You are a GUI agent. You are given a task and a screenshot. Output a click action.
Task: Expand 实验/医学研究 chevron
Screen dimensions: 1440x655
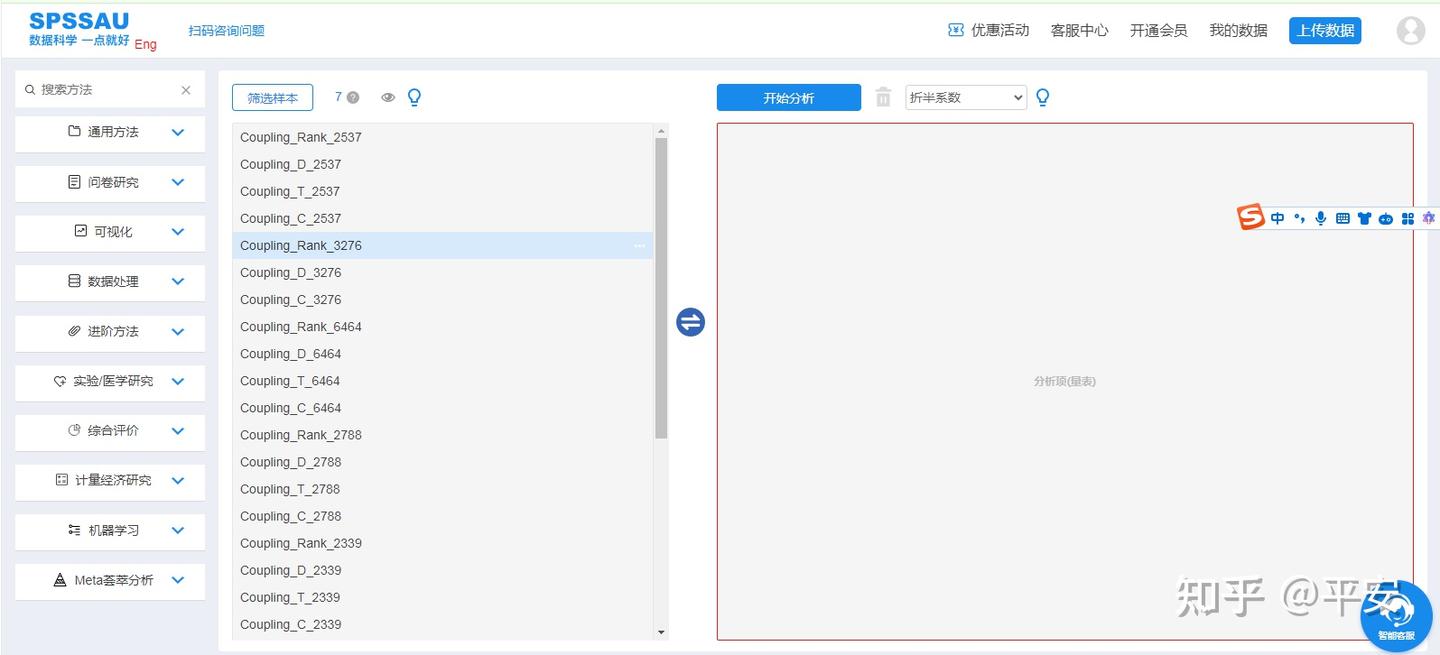coord(178,381)
